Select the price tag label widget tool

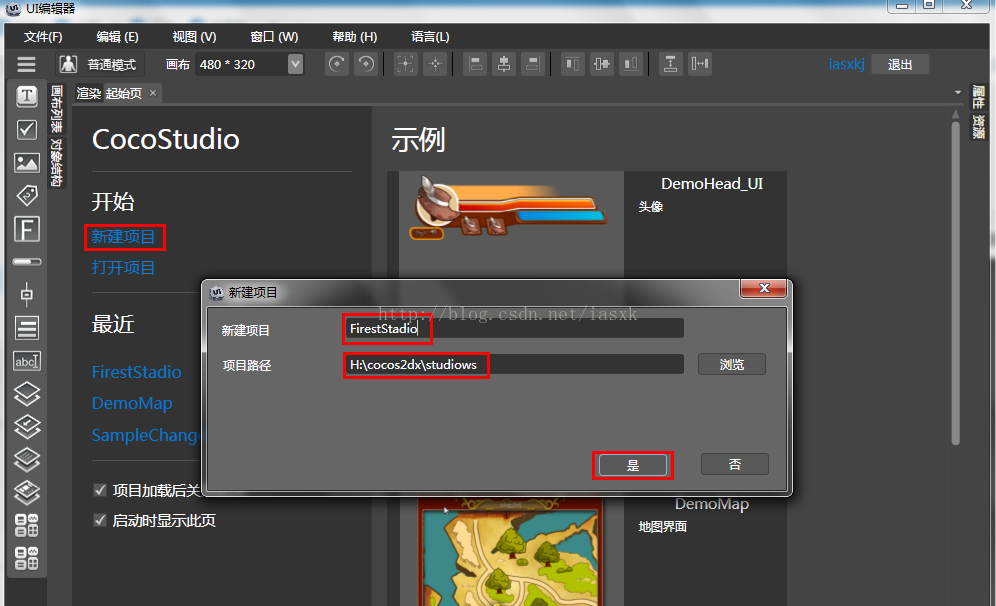27,195
